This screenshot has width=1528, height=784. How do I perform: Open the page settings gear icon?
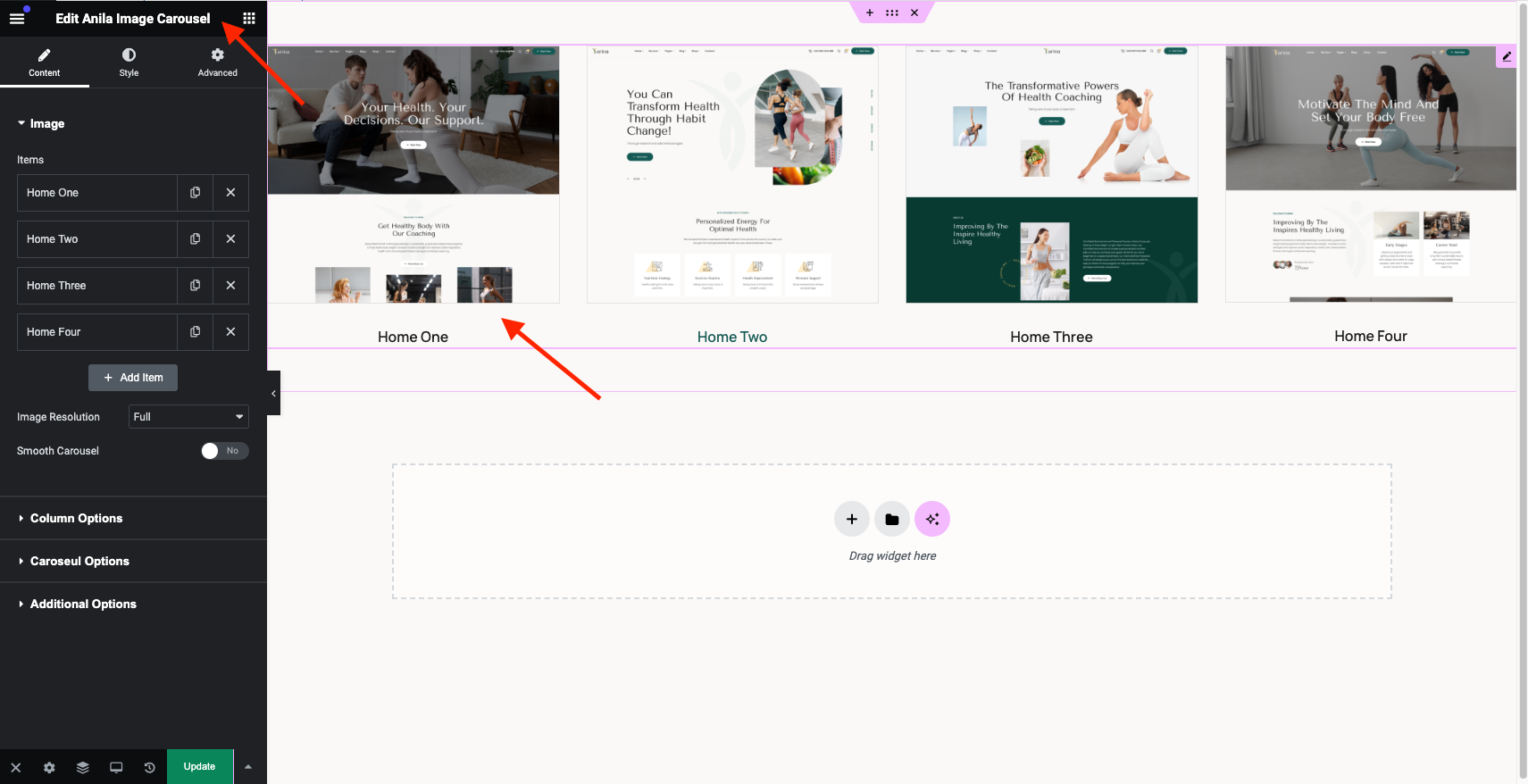[49, 767]
